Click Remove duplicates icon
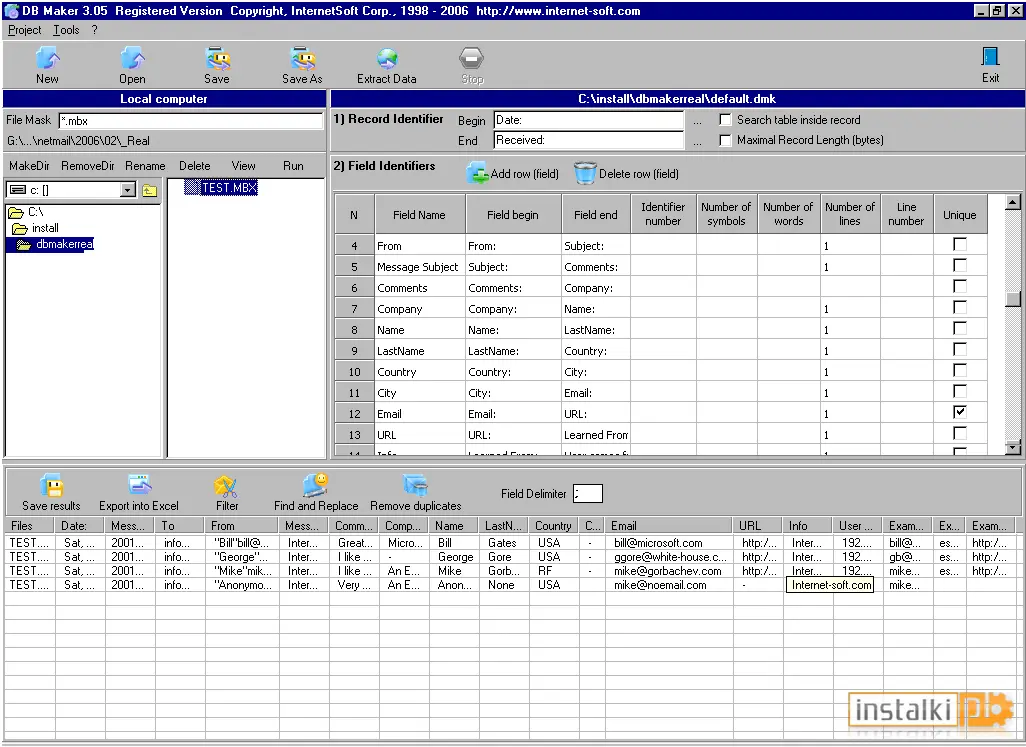This screenshot has height=747, width=1026. point(415,486)
